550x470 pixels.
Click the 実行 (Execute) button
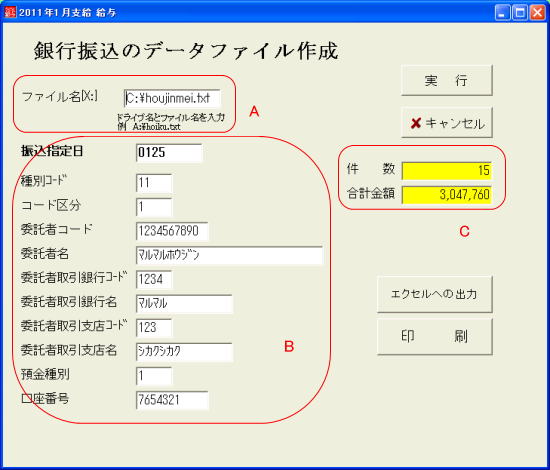click(x=447, y=80)
